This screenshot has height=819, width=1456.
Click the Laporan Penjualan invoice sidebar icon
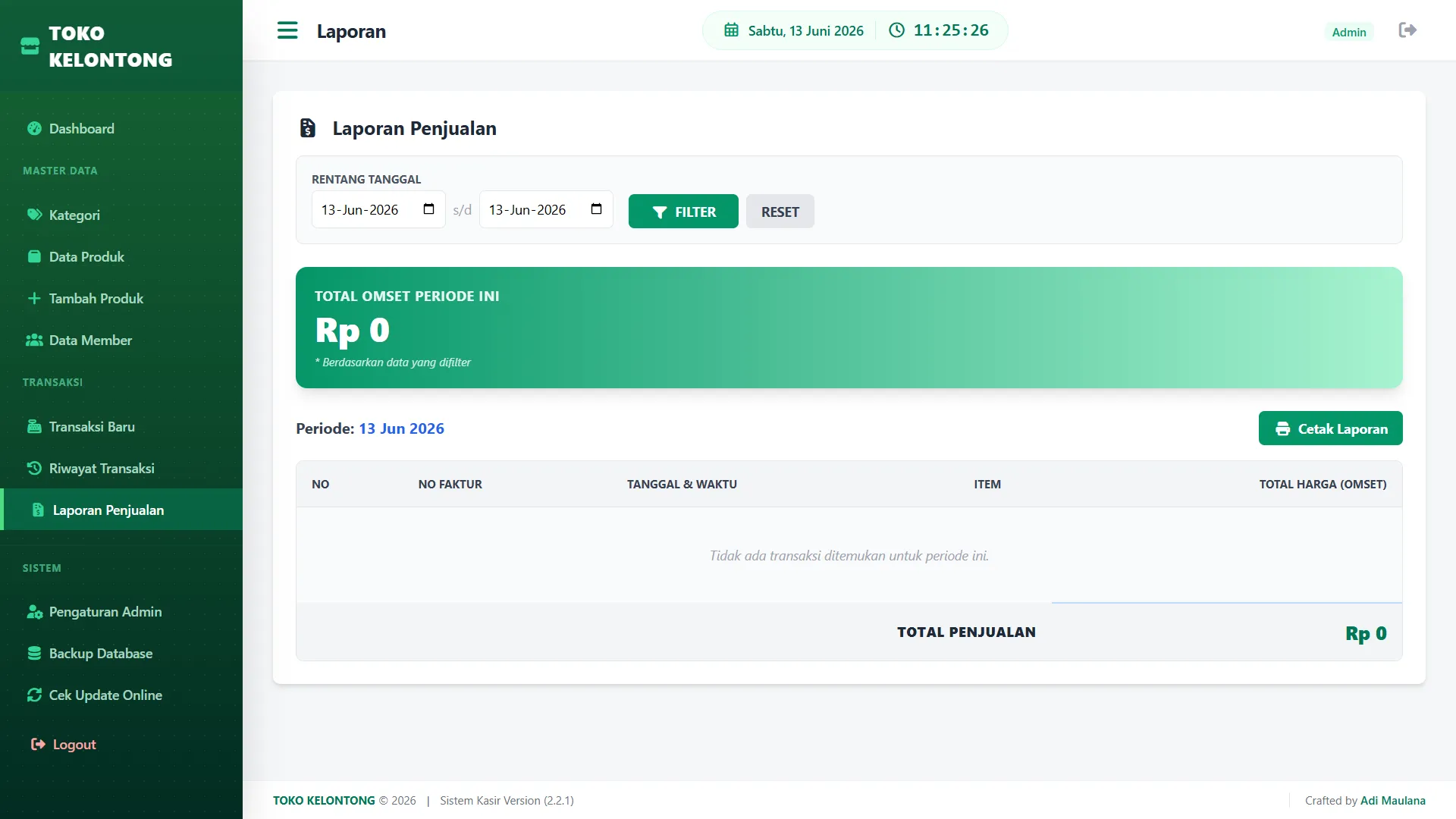(x=38, y=510)
